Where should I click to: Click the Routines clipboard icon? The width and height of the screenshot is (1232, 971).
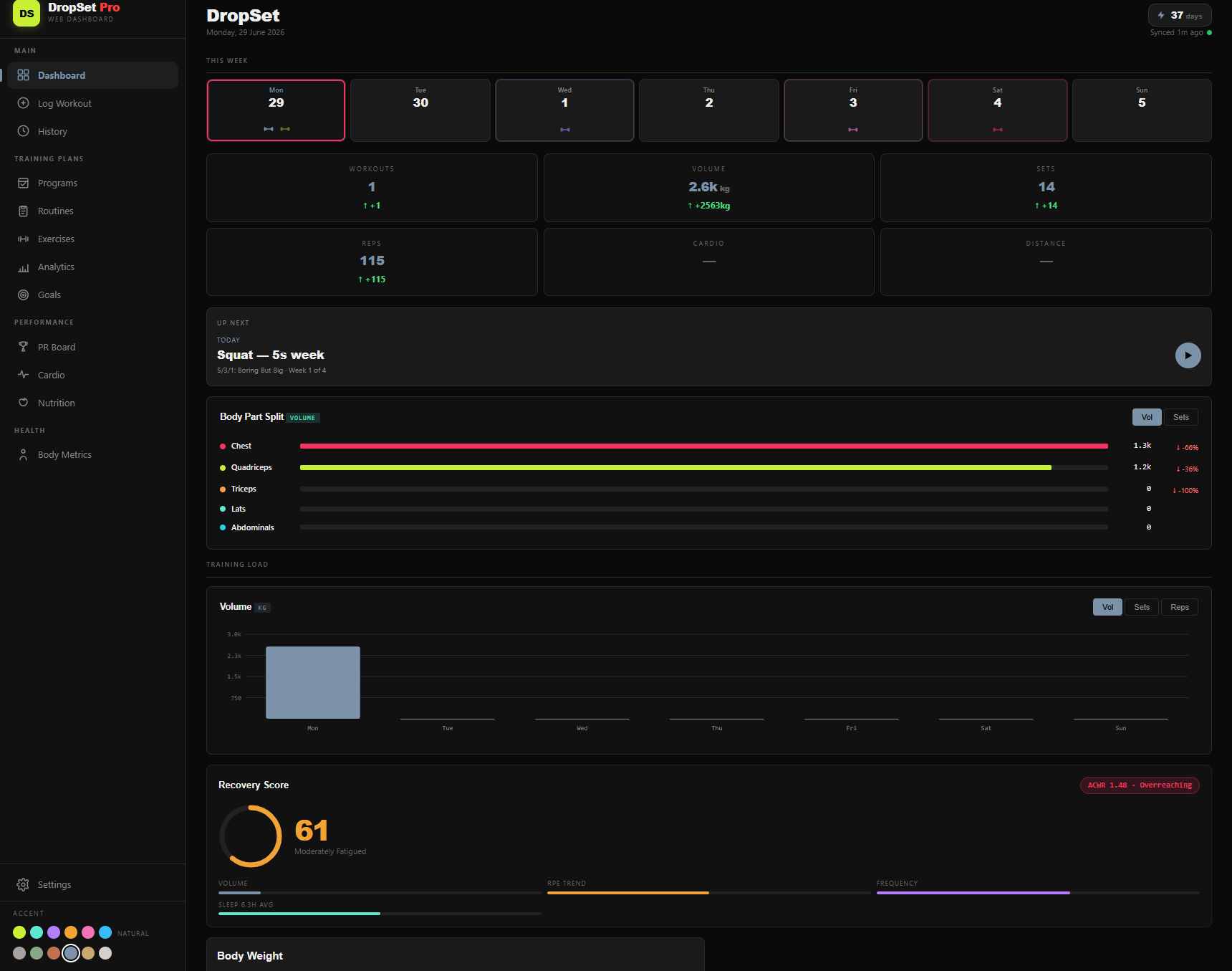click(23, 211)
